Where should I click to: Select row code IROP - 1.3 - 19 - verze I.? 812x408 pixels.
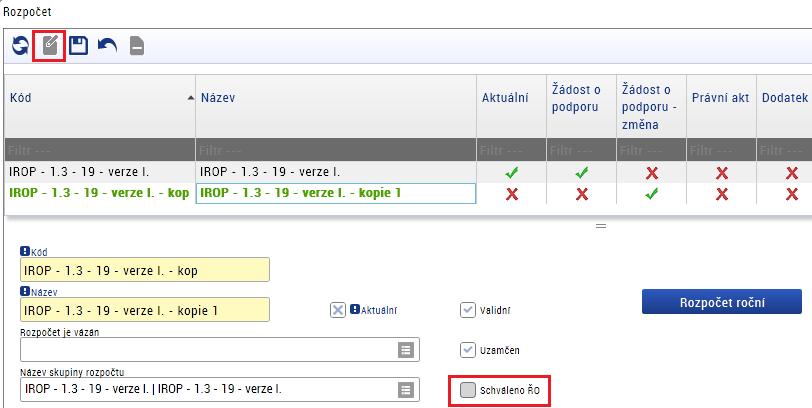[x=100, y=172]
